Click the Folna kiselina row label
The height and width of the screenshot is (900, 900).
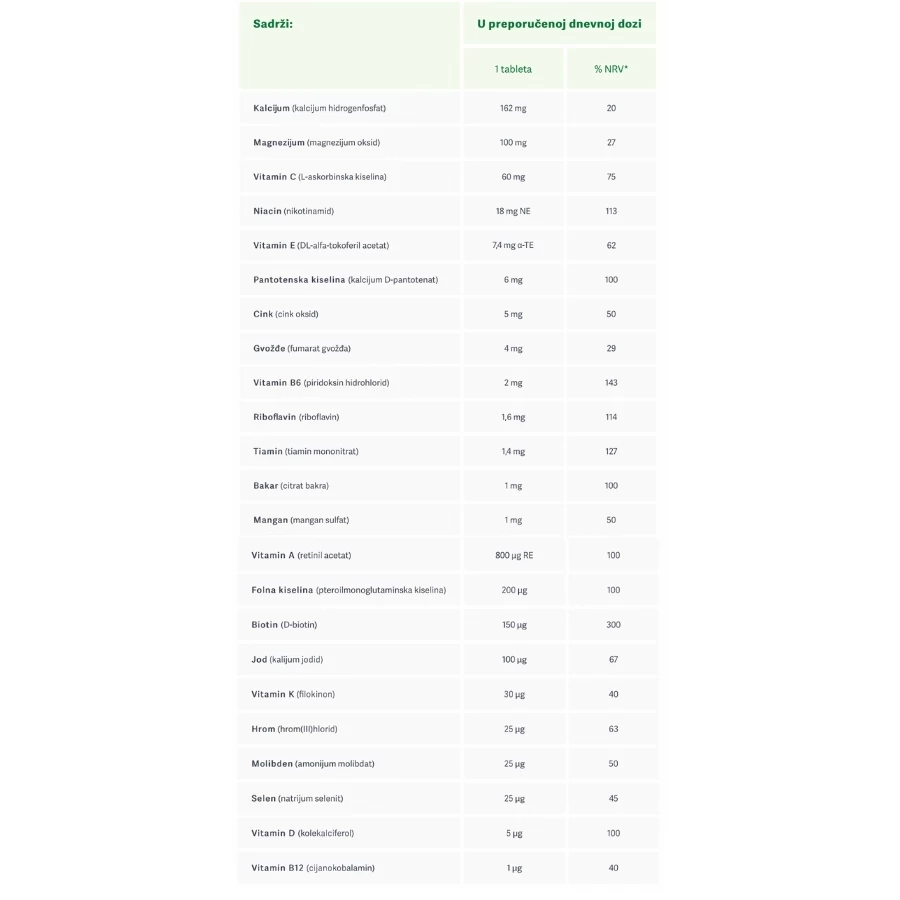[x=349, y=590]
